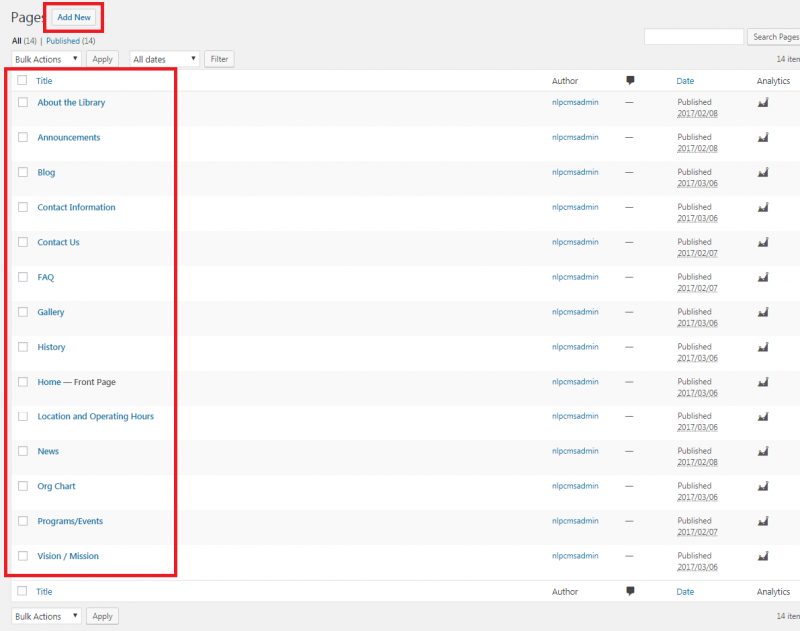Viewport: 800px width, 631px height.
Task: Open nlpcmsadmin author link in News row
Action: pyautogui.click(x=575, y=451)
